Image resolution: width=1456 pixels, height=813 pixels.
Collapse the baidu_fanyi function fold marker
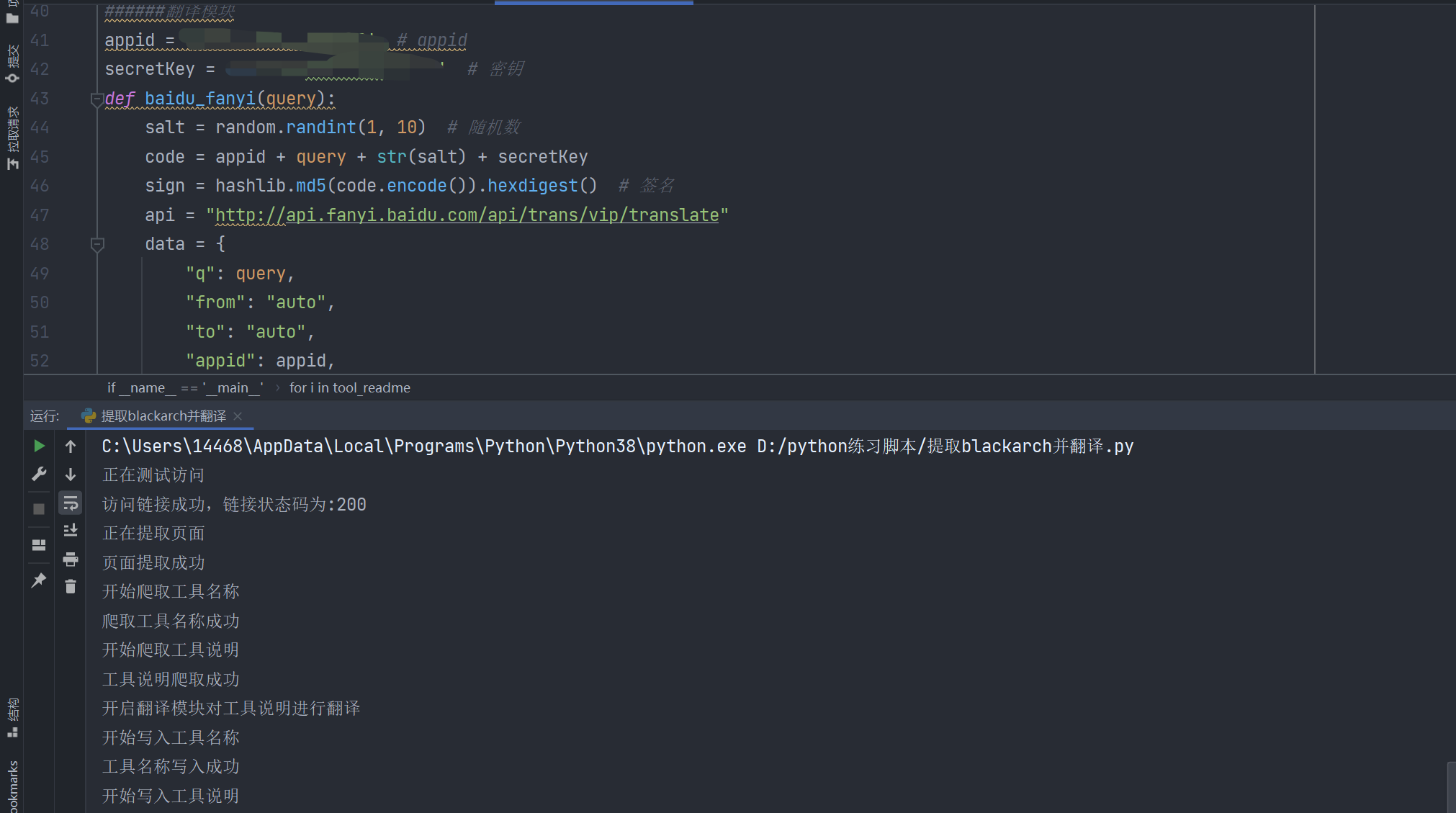click(x=97, y=99)
